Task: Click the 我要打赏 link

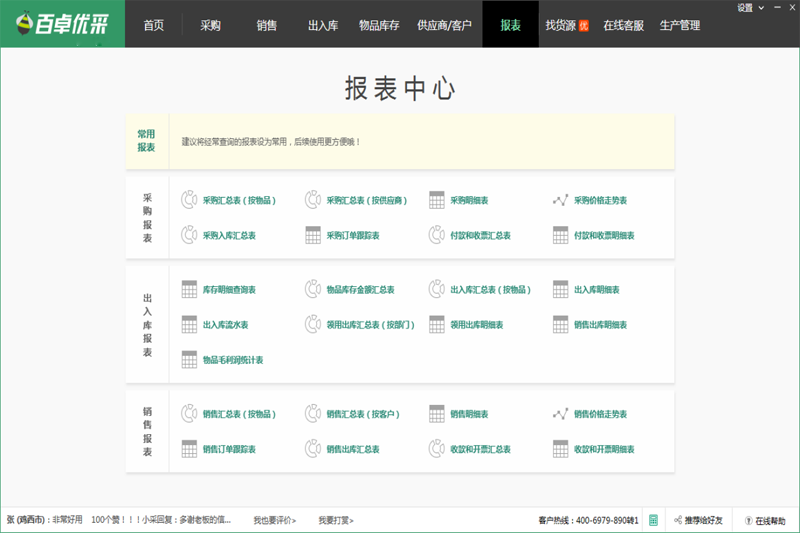Action: pos(335,520)
